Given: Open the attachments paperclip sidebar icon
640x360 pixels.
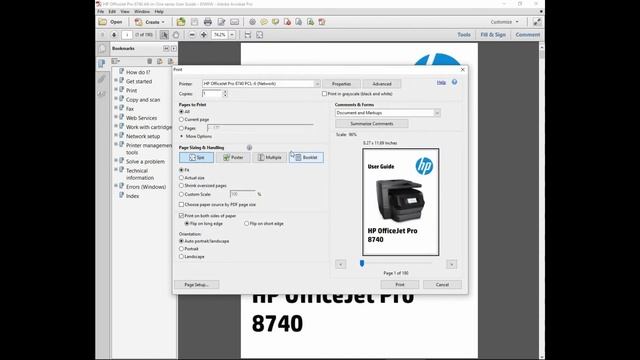Looking at the screenshot, I should (102, 79).
